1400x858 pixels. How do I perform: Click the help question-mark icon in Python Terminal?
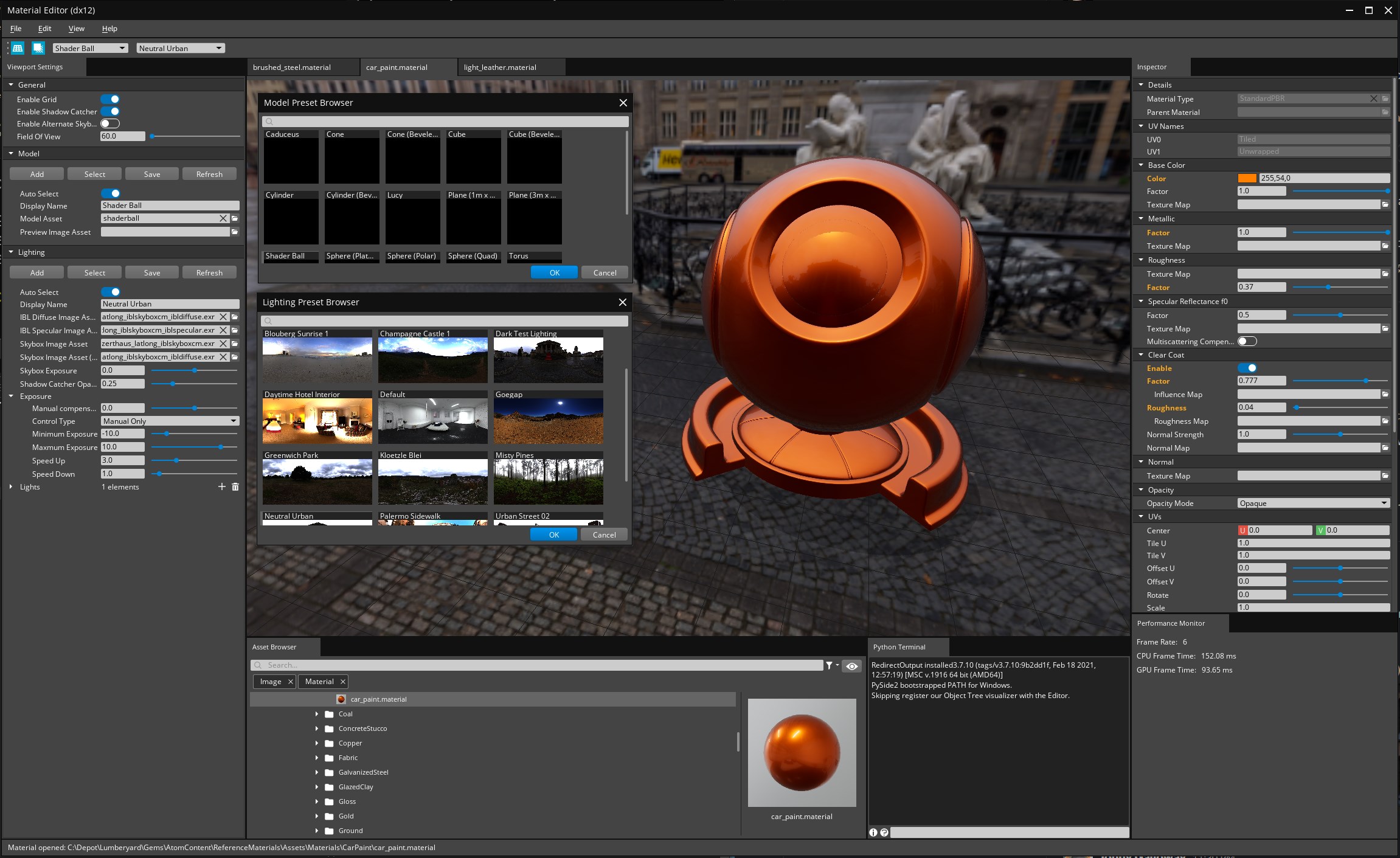pos(884,832)
